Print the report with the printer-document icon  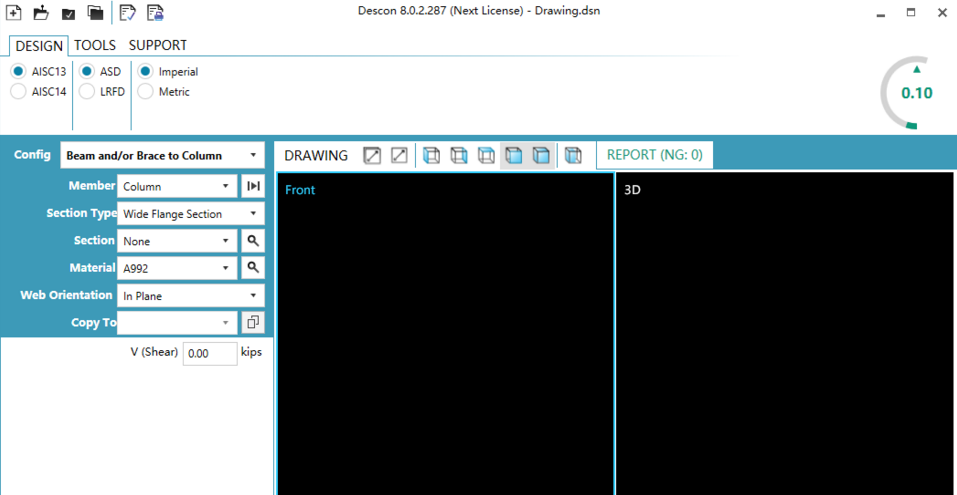click(x=155, y=12)
